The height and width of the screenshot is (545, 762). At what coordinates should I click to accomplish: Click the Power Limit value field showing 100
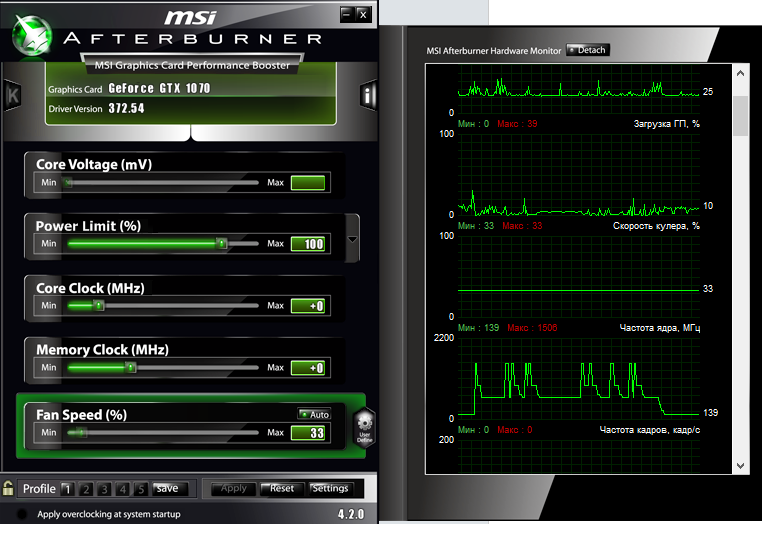pyautogui.click(x=308, y=244)
